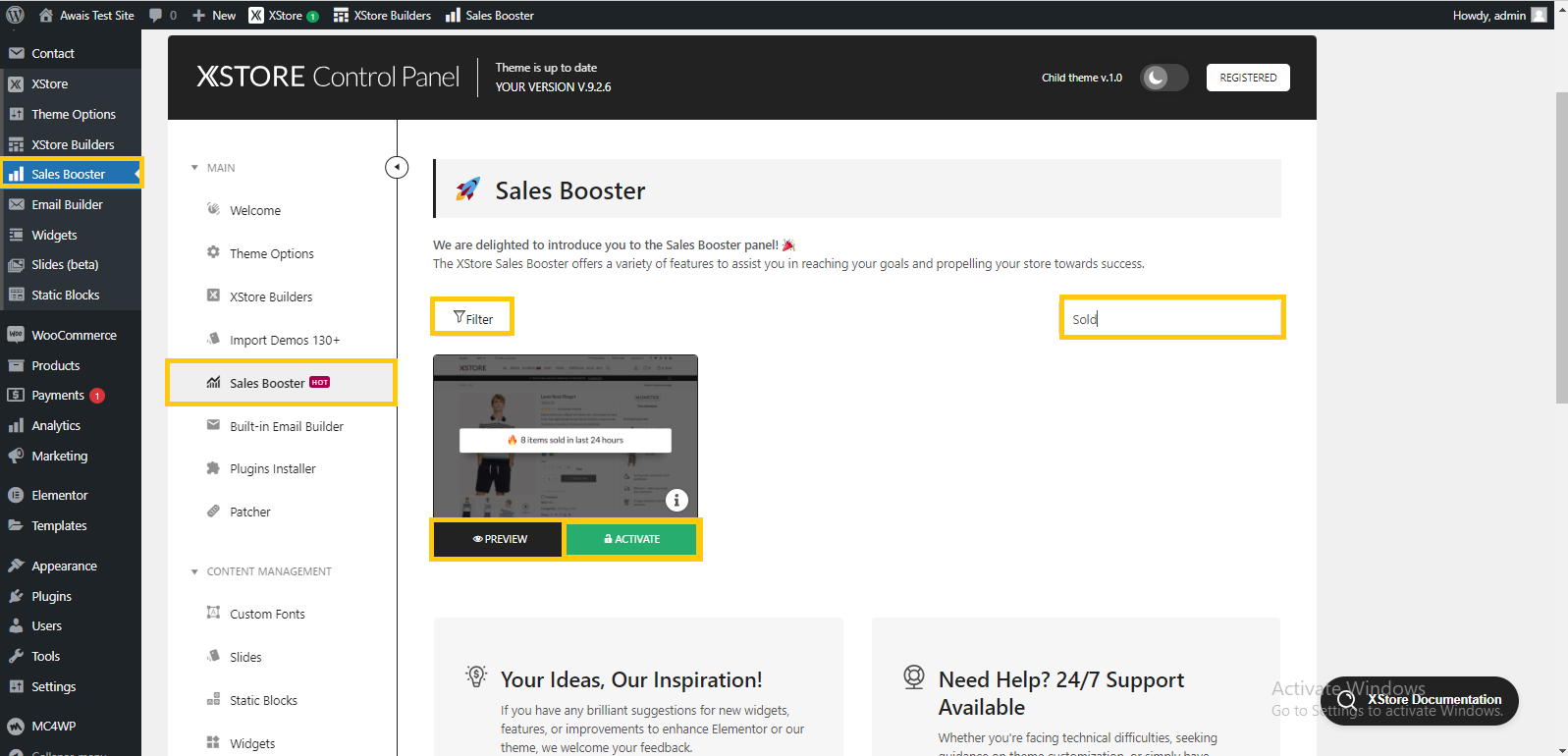This screenshot has height=756, width=1568.
Task: Open Plugins menu
Action: tap(71, 596)
